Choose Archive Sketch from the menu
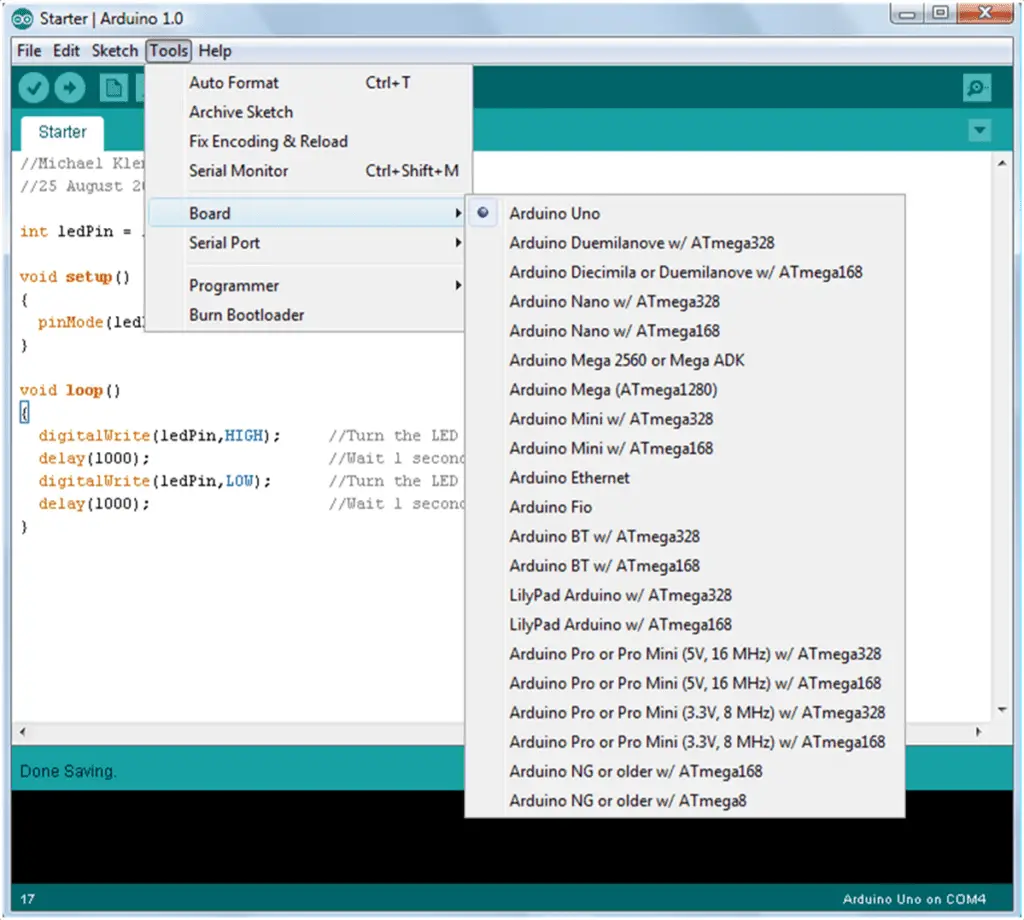The image size is (1024, 920). (x=241, y=112)
